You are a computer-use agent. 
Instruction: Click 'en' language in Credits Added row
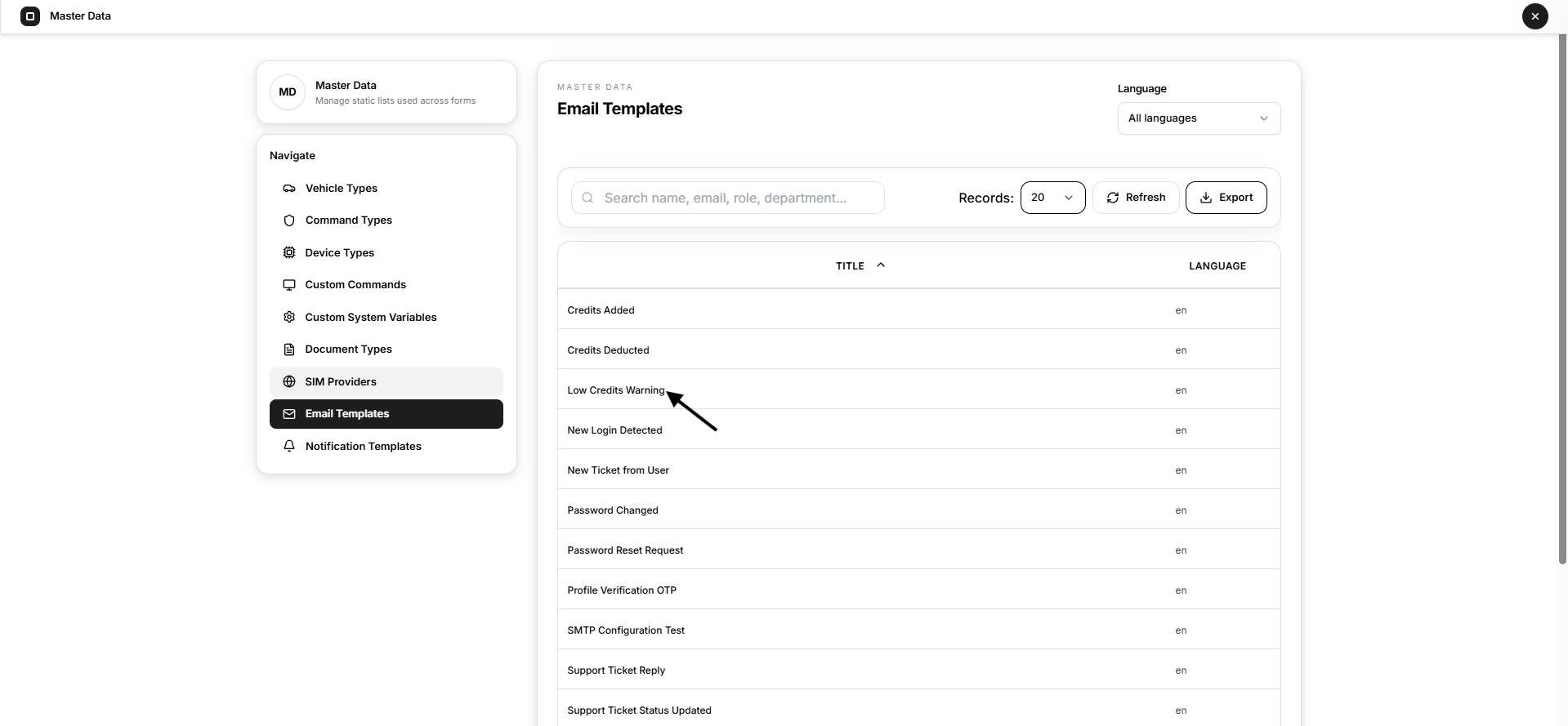(x=1181, y=310)
